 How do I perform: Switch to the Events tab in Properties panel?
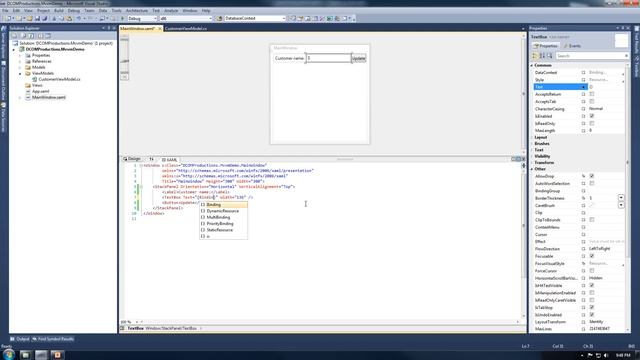[x=573, y=46]
